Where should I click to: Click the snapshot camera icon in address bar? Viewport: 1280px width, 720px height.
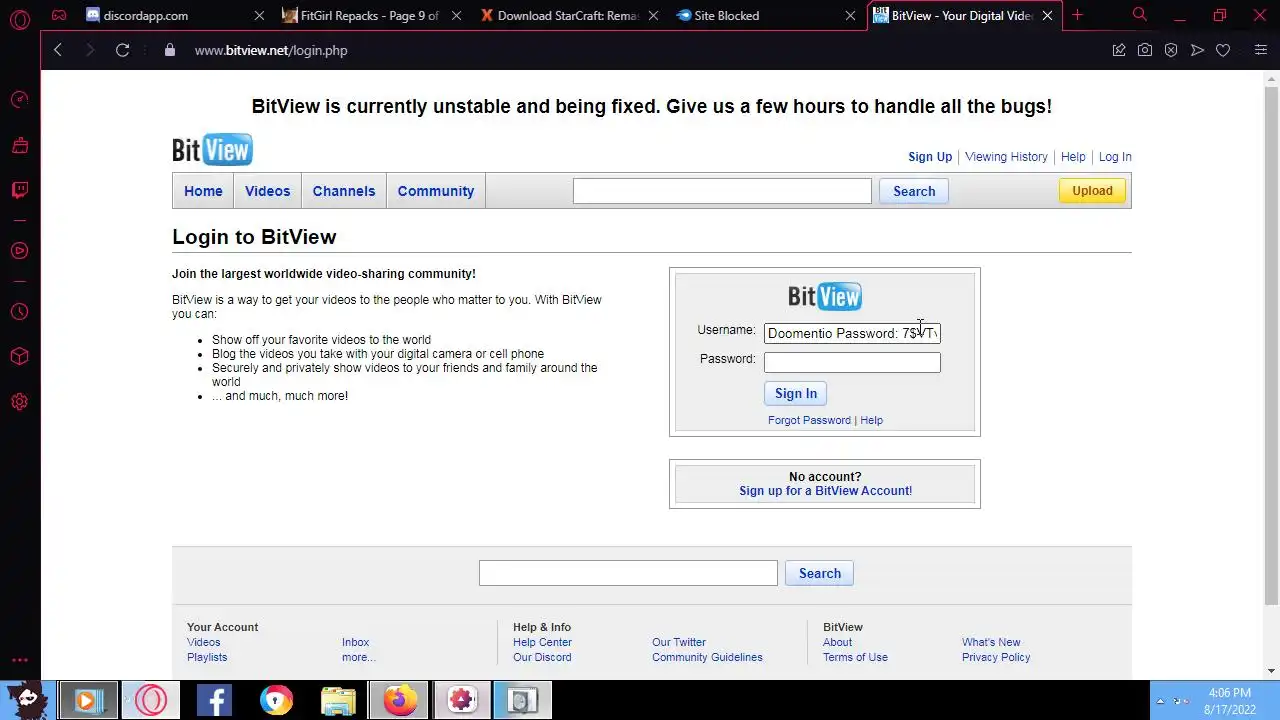[x=1145, y=50]
